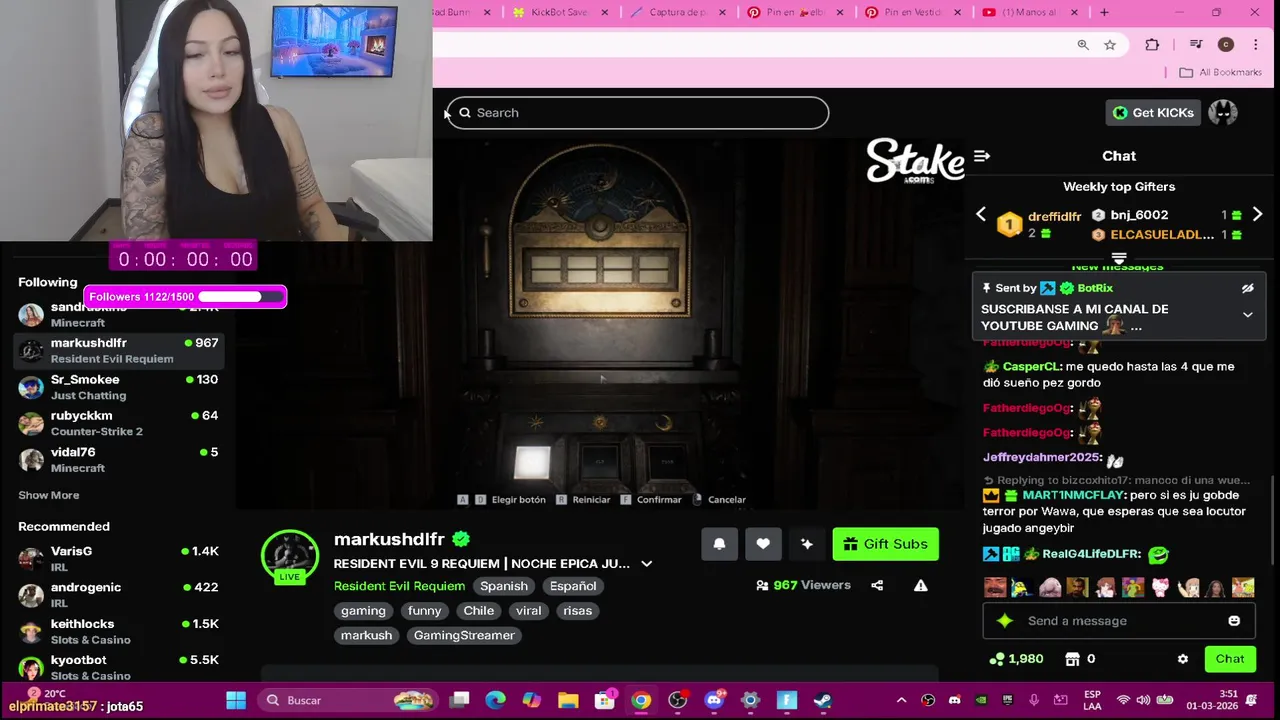The height and width of the screenshot is (720, 1280).
Task: Toggle the notification bell for markushdlfr
Action: coord(719,544)
